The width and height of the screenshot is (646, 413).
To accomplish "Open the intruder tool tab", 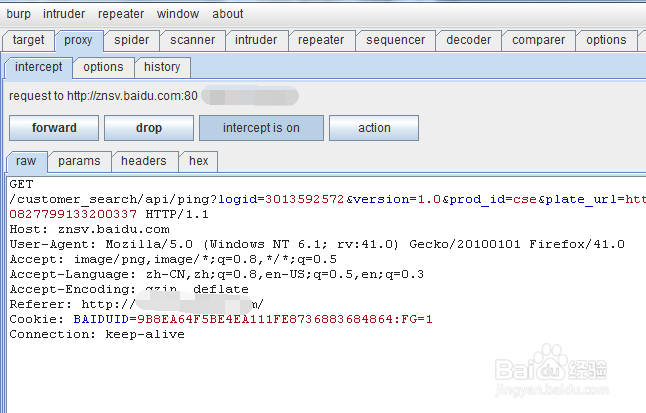I will click(256, 40).
